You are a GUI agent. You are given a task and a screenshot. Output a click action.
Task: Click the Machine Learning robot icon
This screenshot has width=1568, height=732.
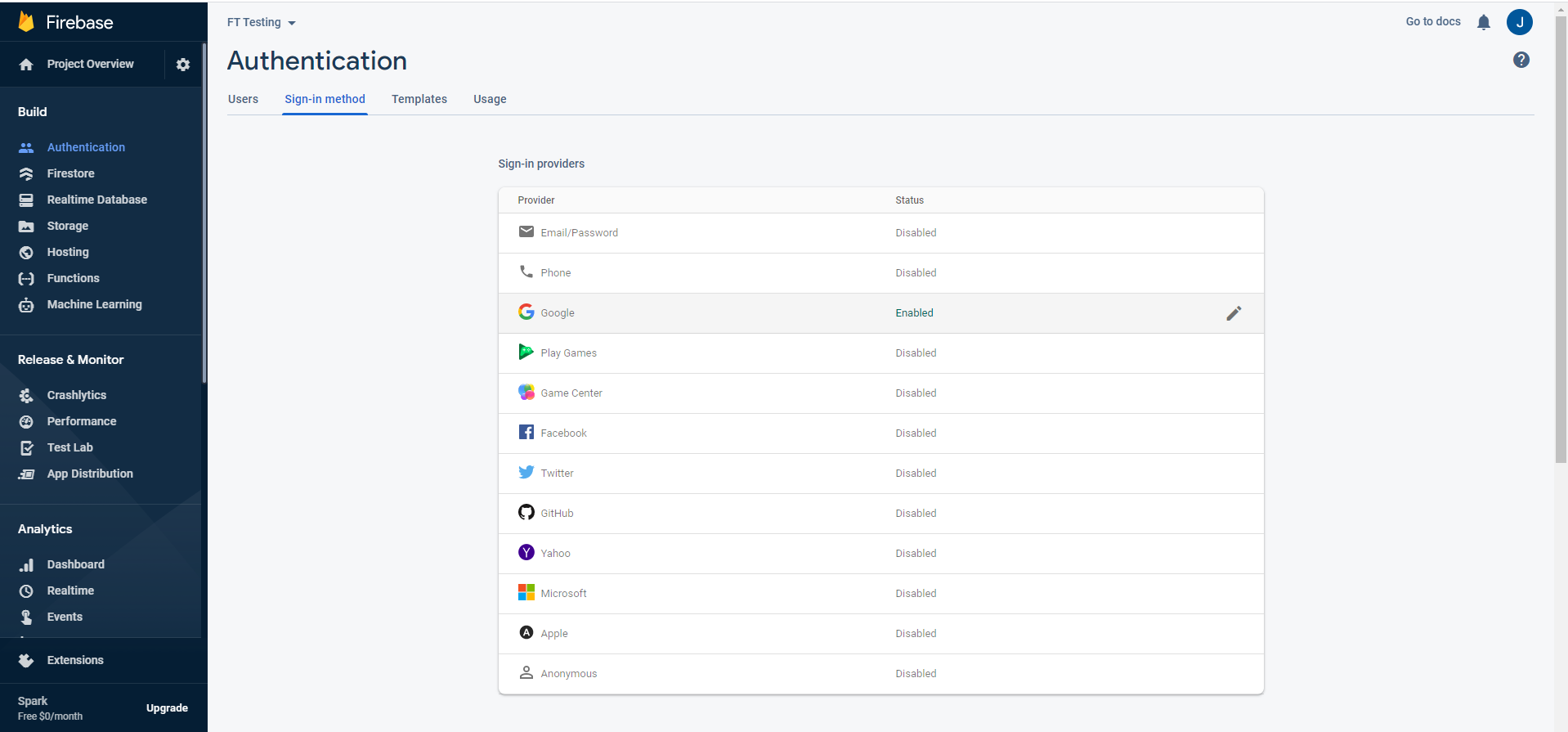[26, 304]
